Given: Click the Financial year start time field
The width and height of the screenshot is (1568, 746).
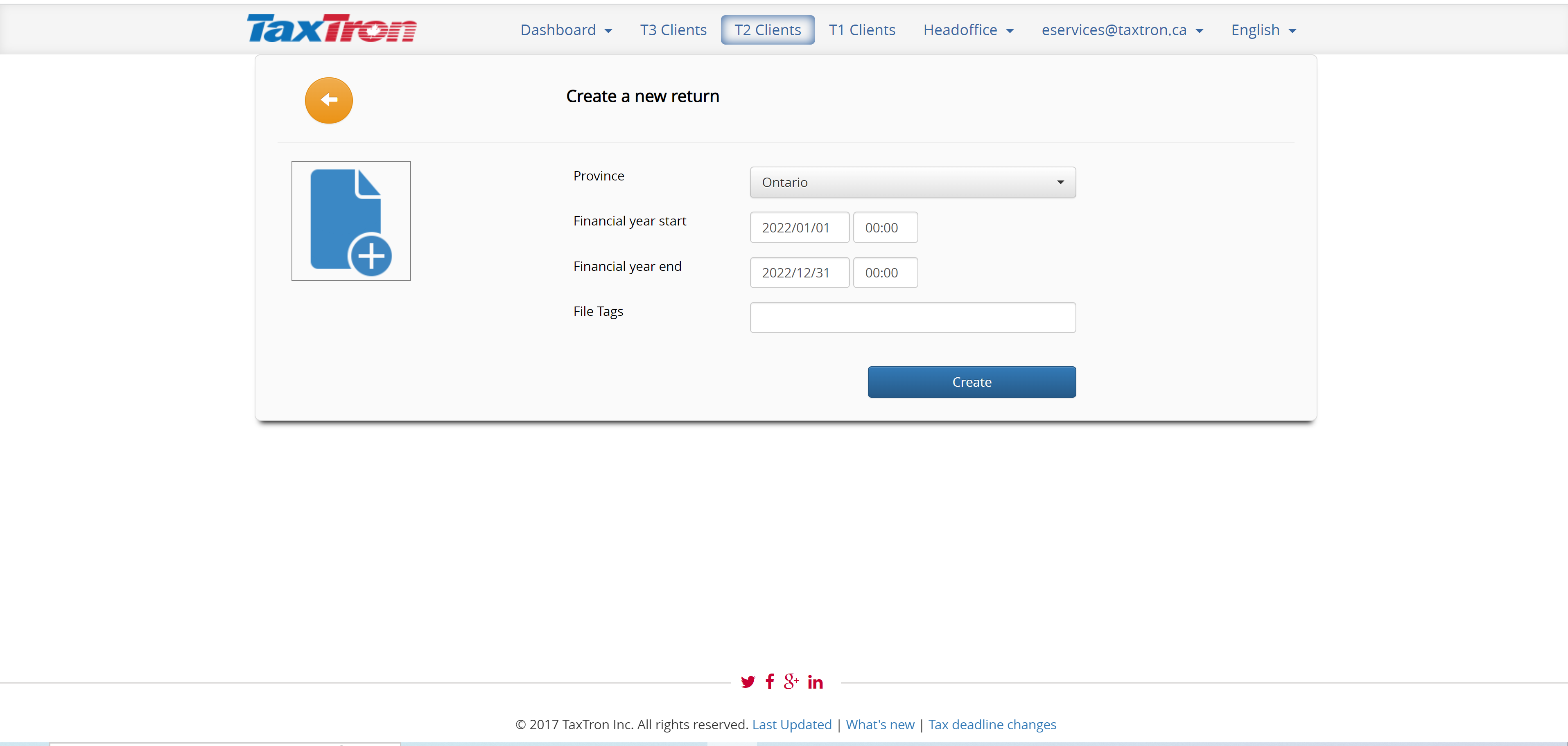Looking at the screenshot, I should (885, 228).
